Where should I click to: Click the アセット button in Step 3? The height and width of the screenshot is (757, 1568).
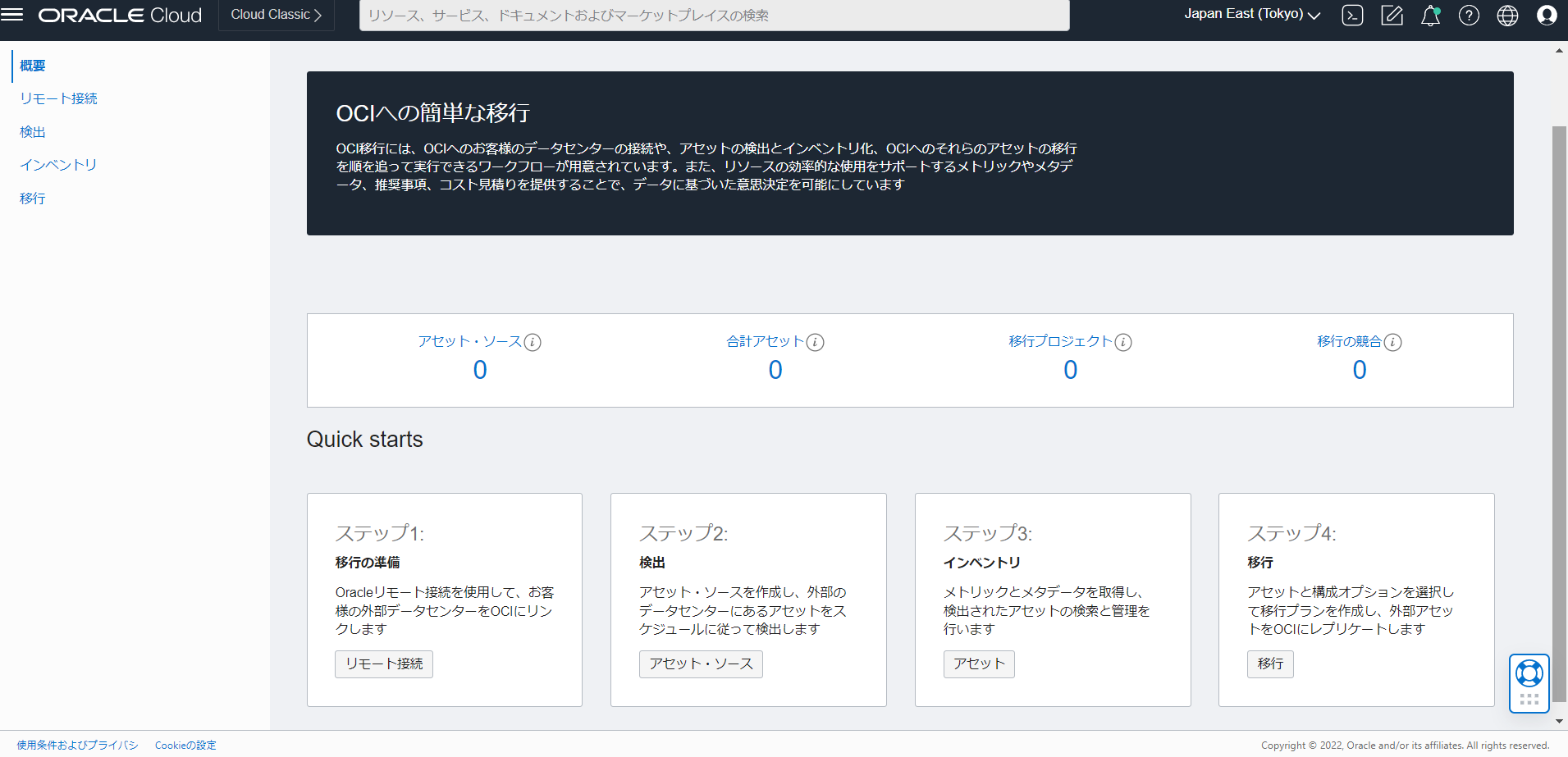tap(979, 664)
